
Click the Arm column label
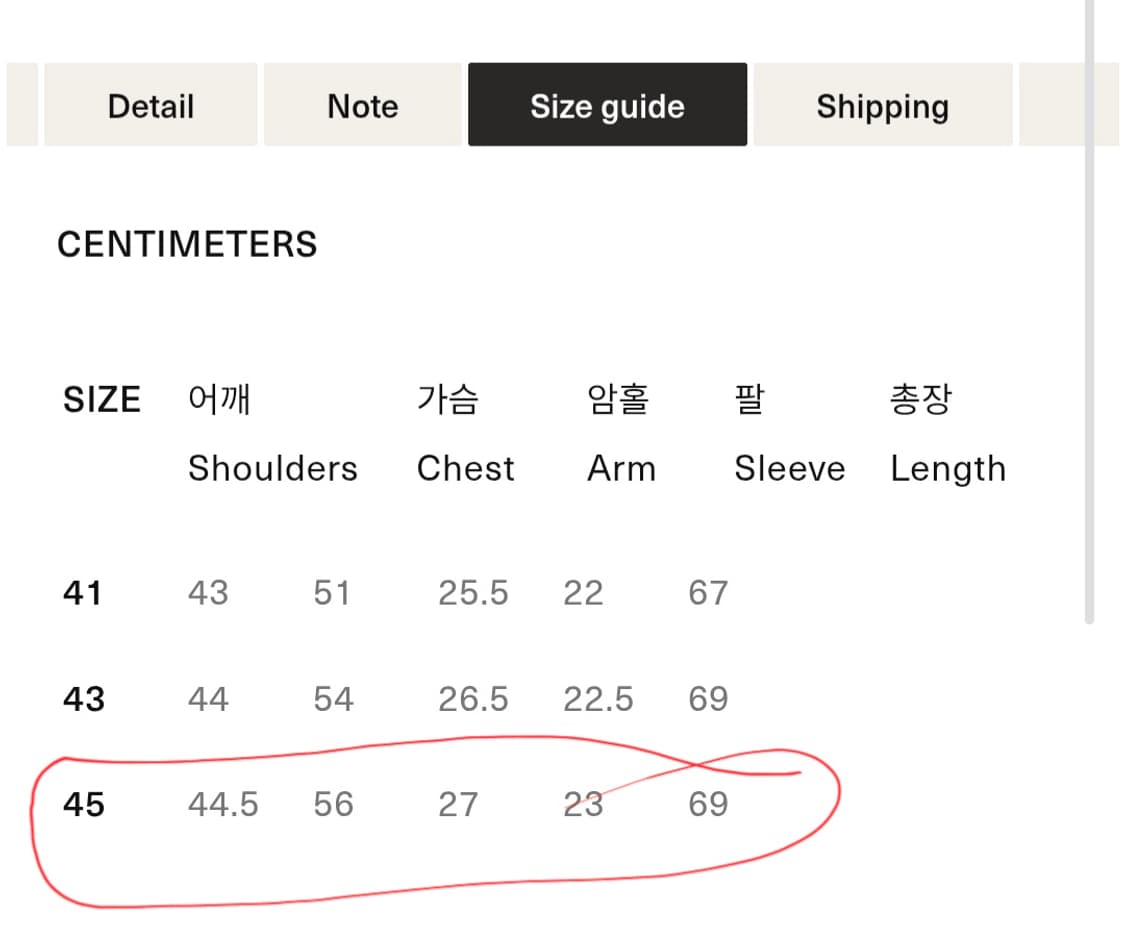621,468
